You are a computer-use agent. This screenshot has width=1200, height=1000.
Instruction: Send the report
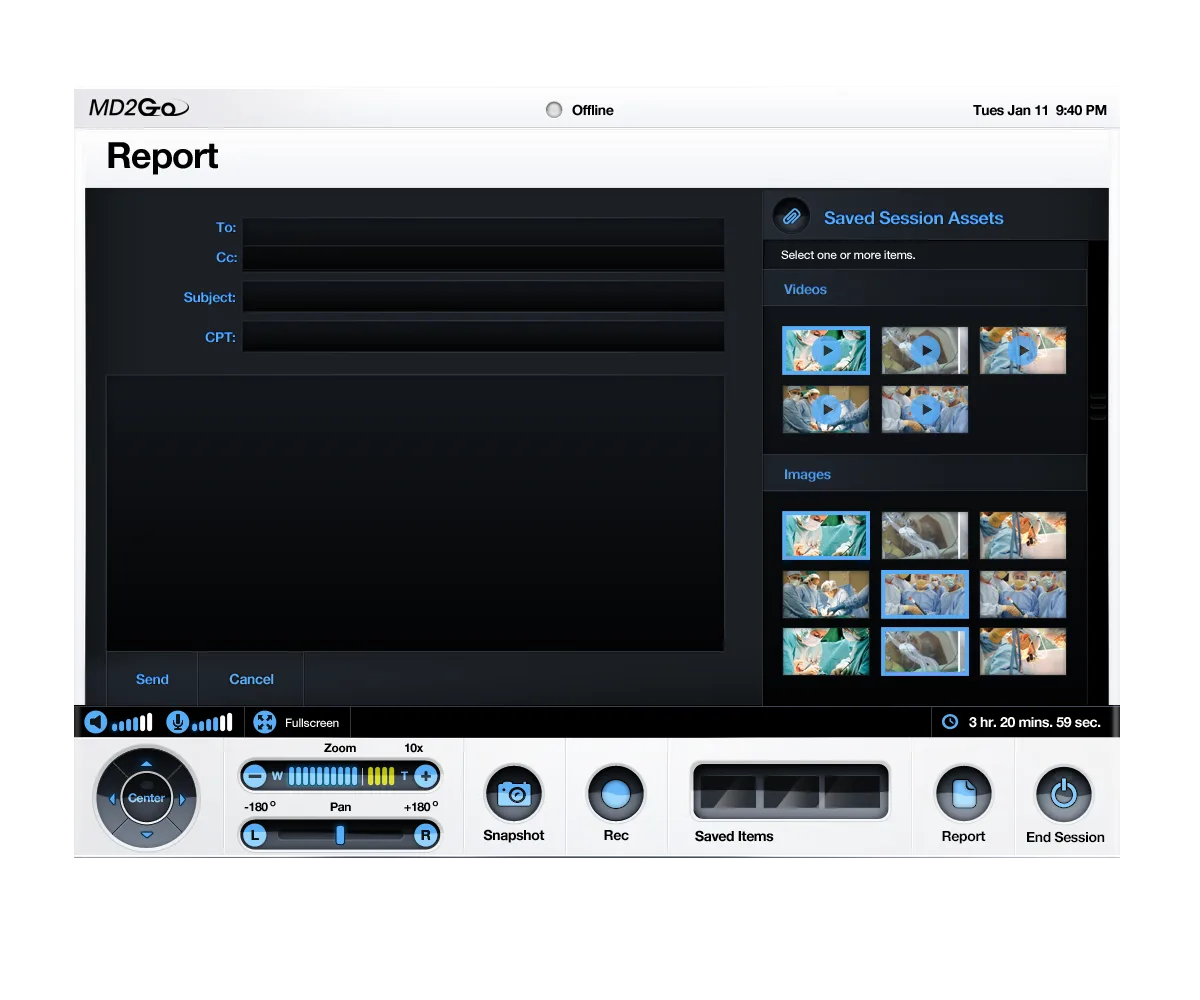[152, 679]
